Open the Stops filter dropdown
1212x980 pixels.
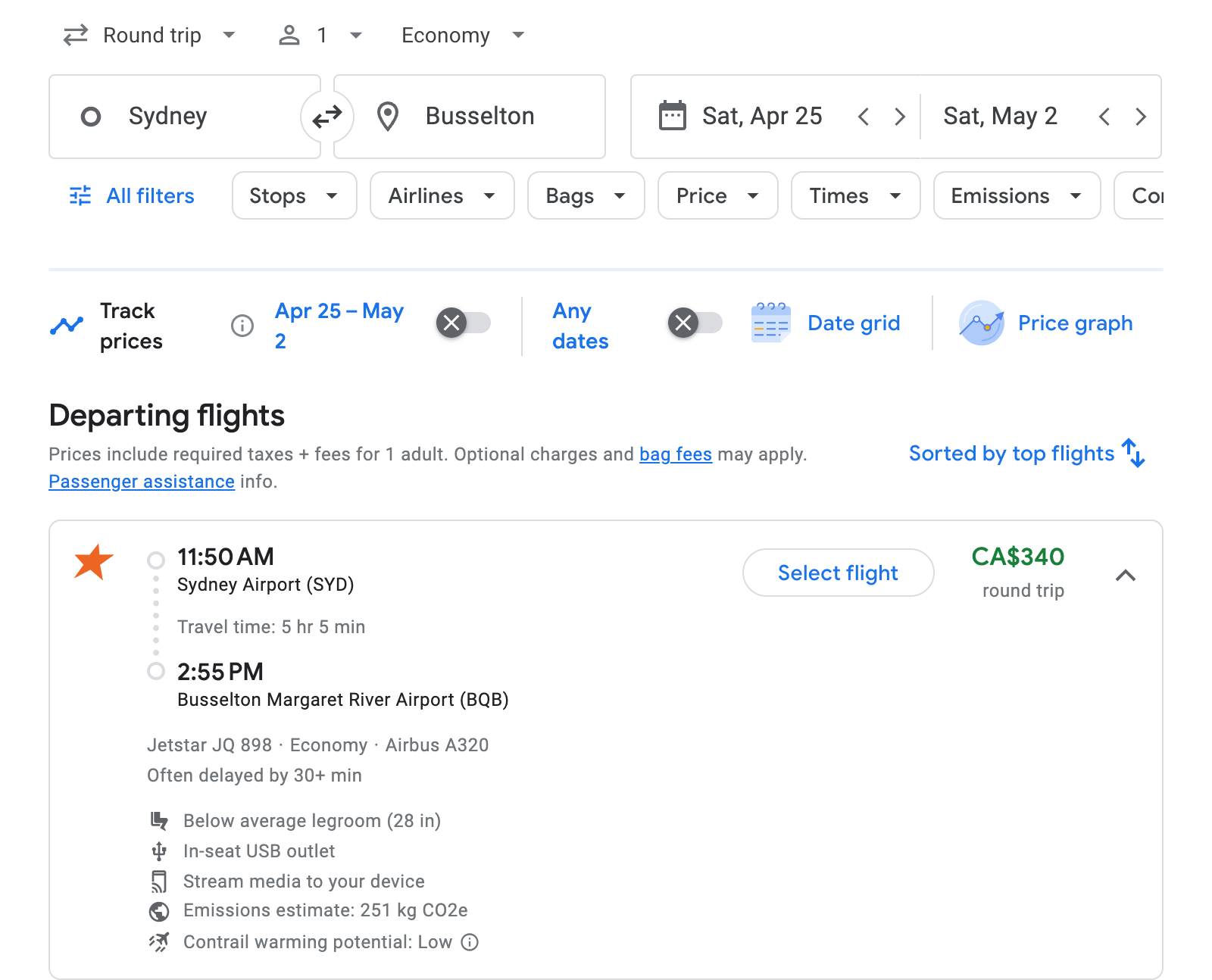294,195
